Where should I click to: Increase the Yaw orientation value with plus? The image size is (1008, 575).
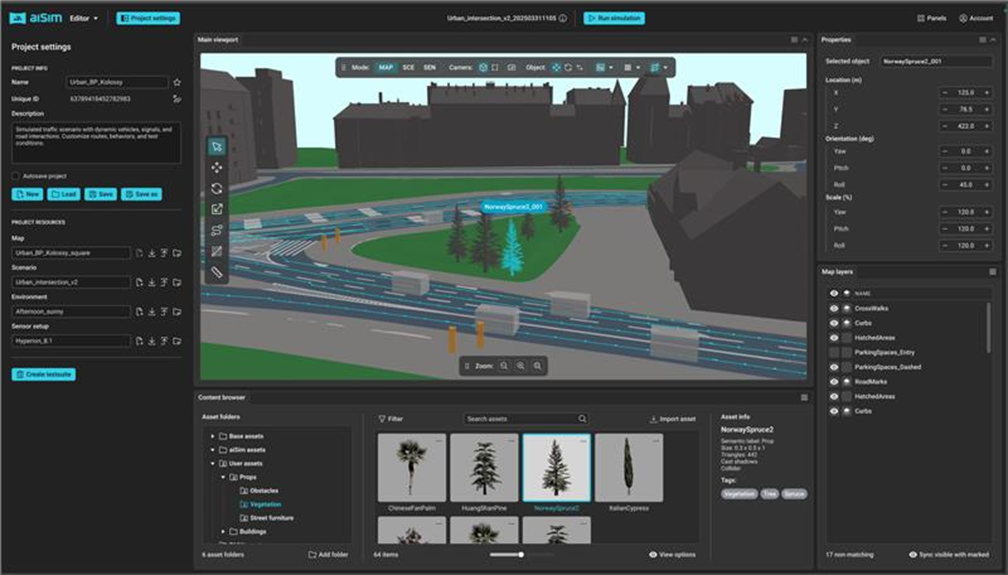pos(987,152)
